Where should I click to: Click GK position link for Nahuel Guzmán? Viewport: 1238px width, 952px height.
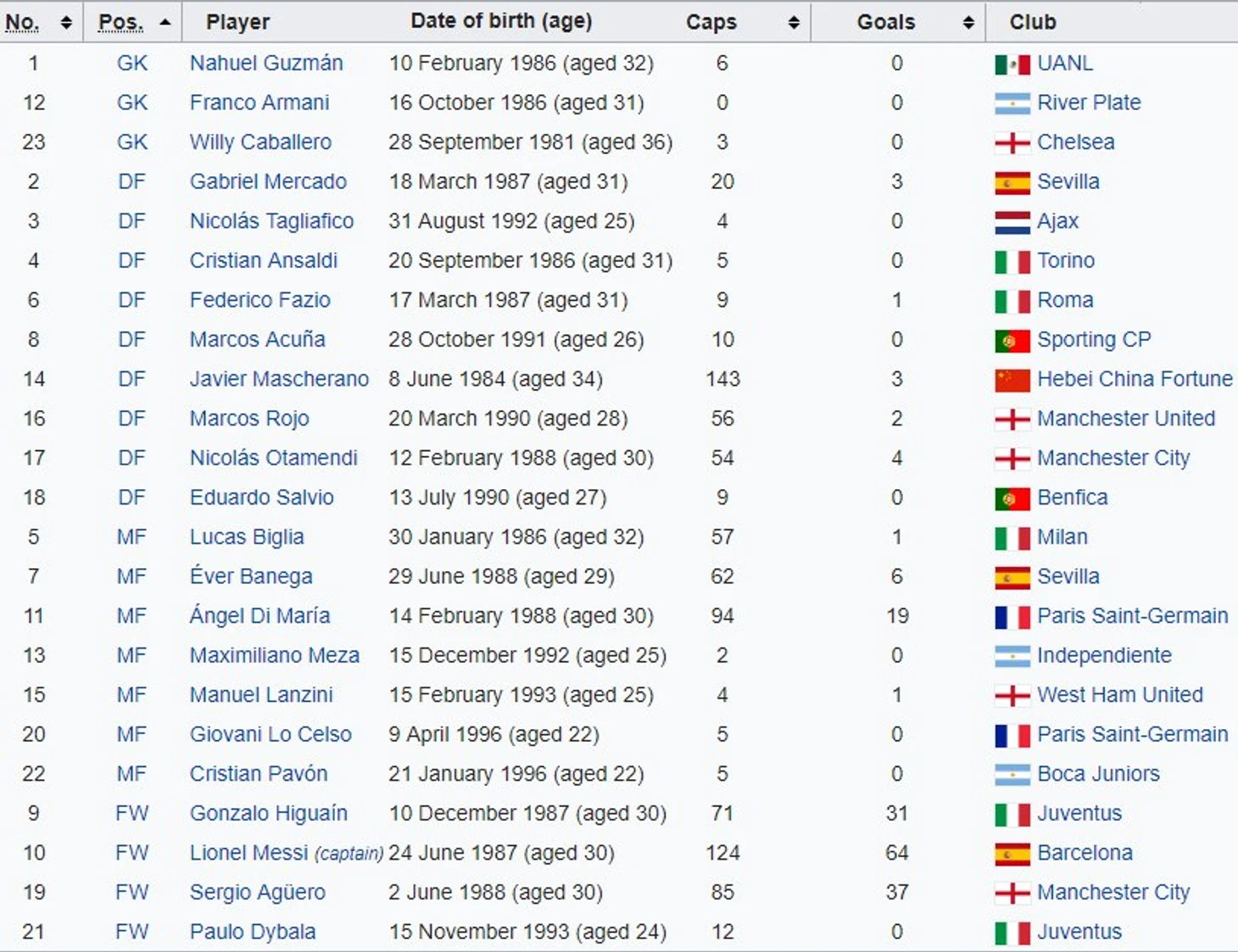tap(132, 63)
